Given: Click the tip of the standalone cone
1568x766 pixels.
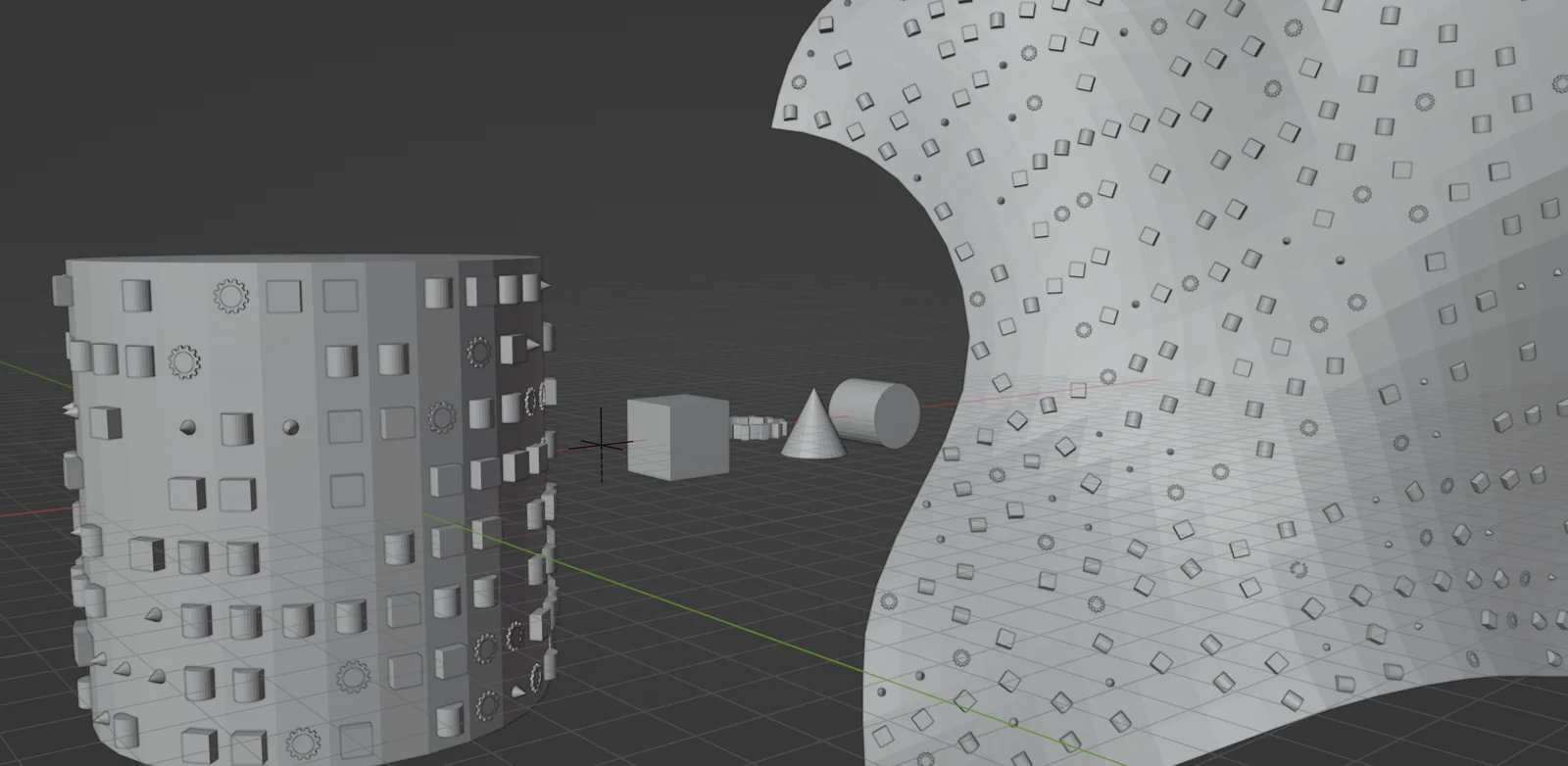Looking at the screenshot, I should [x=813, y=393].
